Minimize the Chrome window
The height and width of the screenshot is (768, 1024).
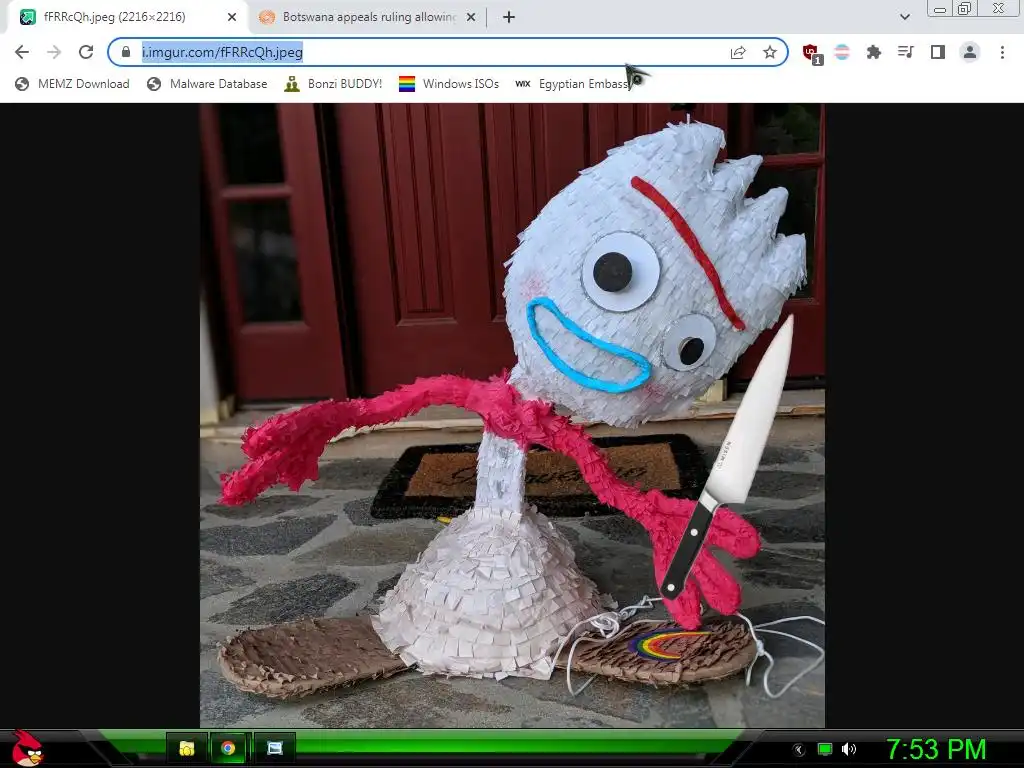940,8
